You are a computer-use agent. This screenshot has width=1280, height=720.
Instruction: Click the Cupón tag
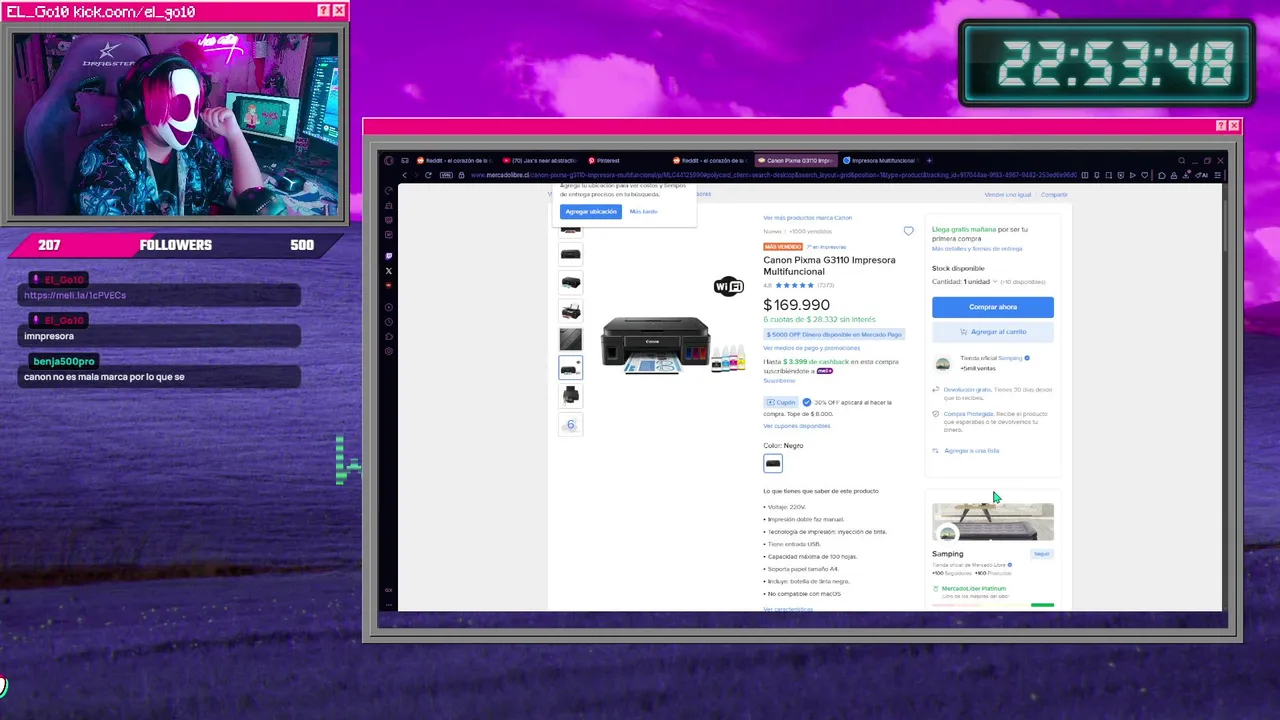781,402
